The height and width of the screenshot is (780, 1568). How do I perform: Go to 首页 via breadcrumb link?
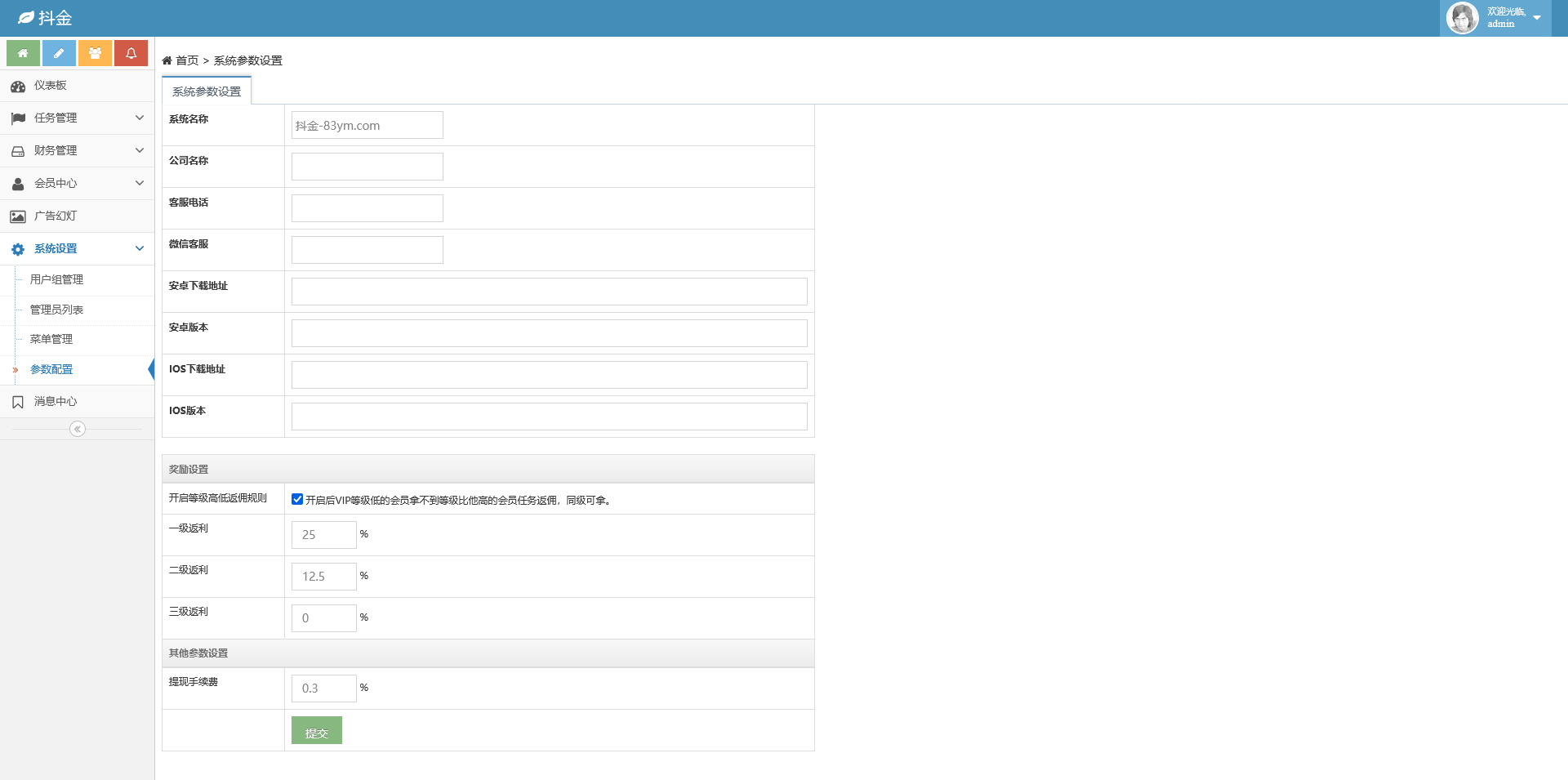click(187, 60)
